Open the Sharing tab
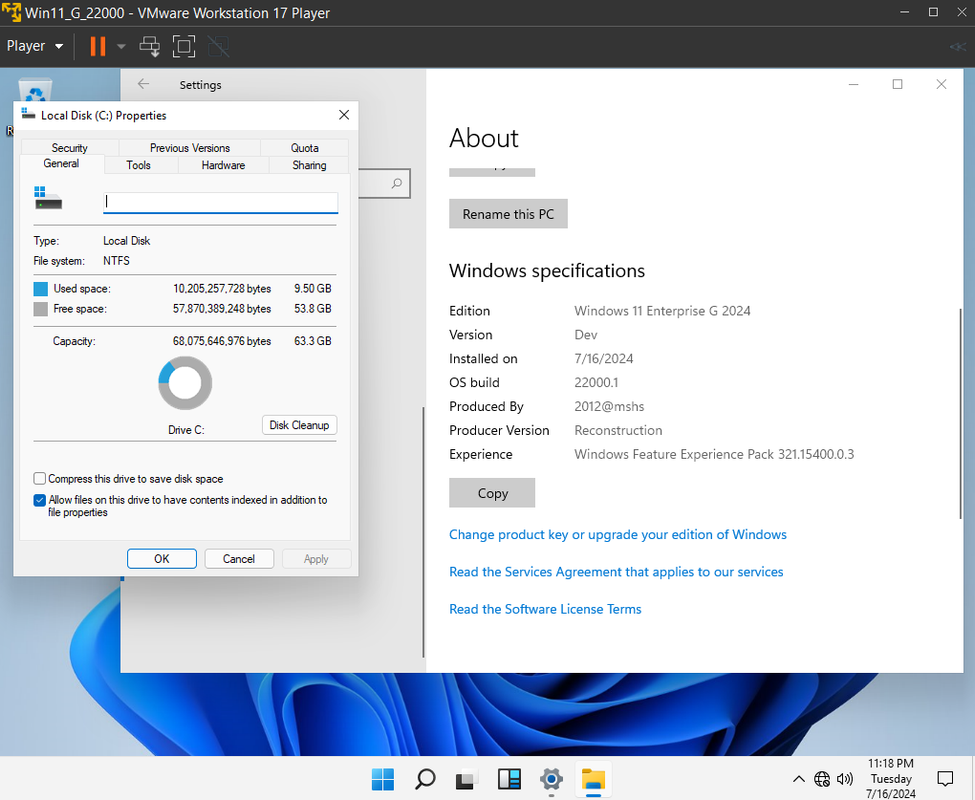Image resolution: width=975 pixels, height=800 pixels. click(x=309, y=165)
